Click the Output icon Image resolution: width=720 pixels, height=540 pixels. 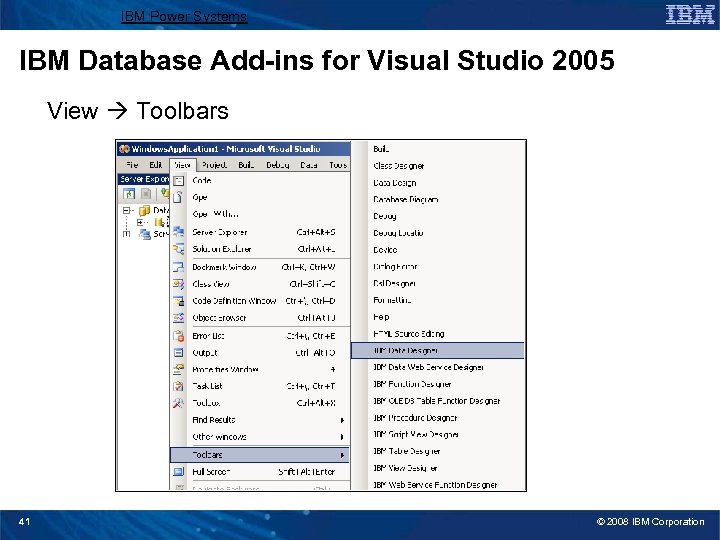pos(179,353)
